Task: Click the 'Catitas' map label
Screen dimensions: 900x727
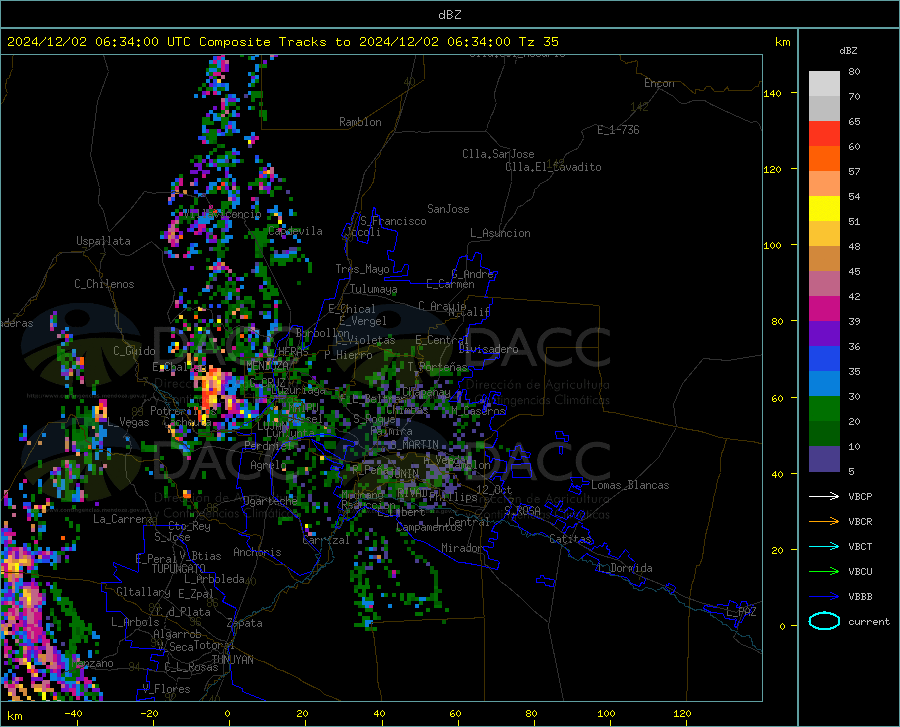Action: click(571, 539)
